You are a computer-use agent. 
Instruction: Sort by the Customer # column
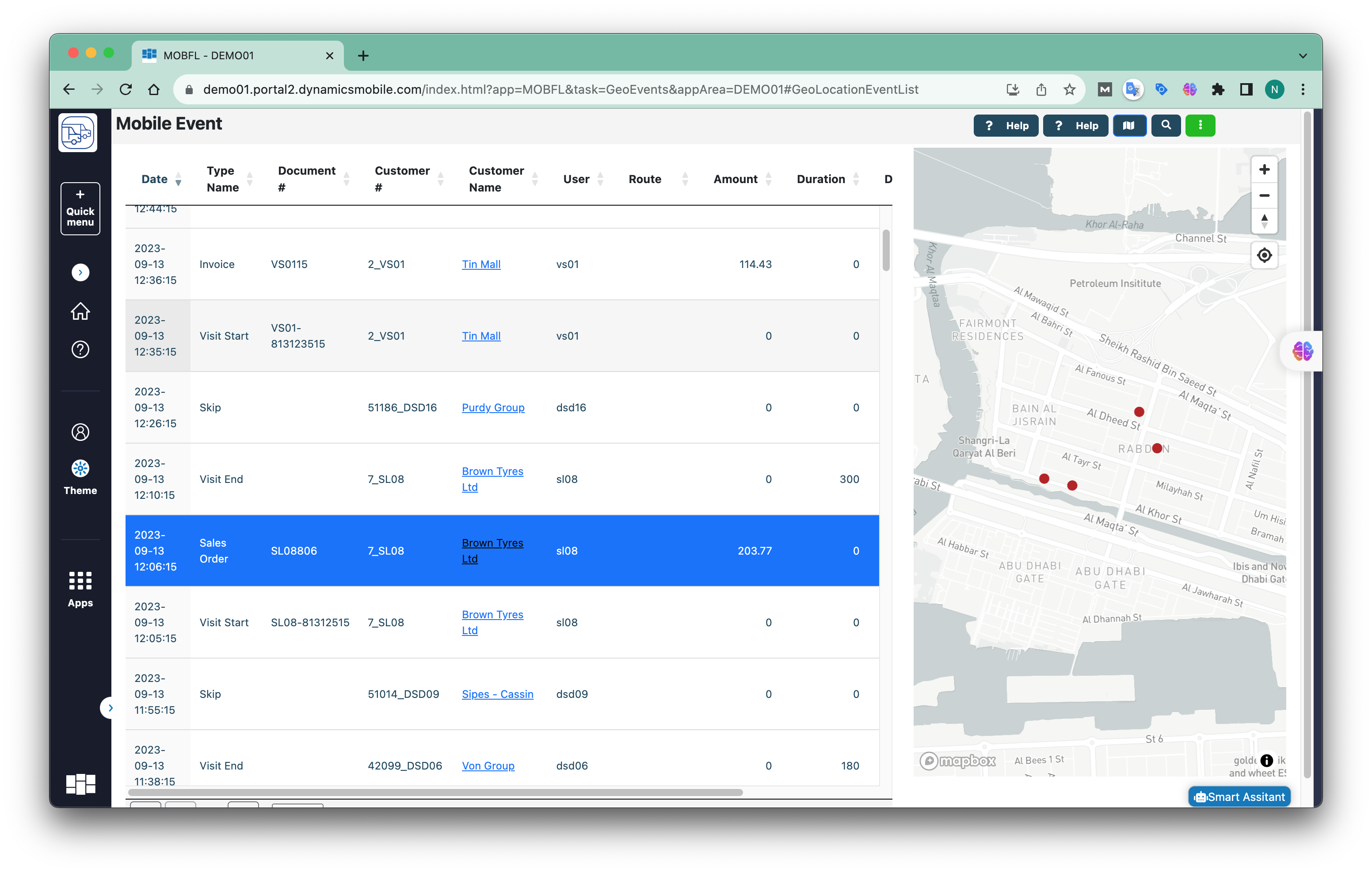408,179
